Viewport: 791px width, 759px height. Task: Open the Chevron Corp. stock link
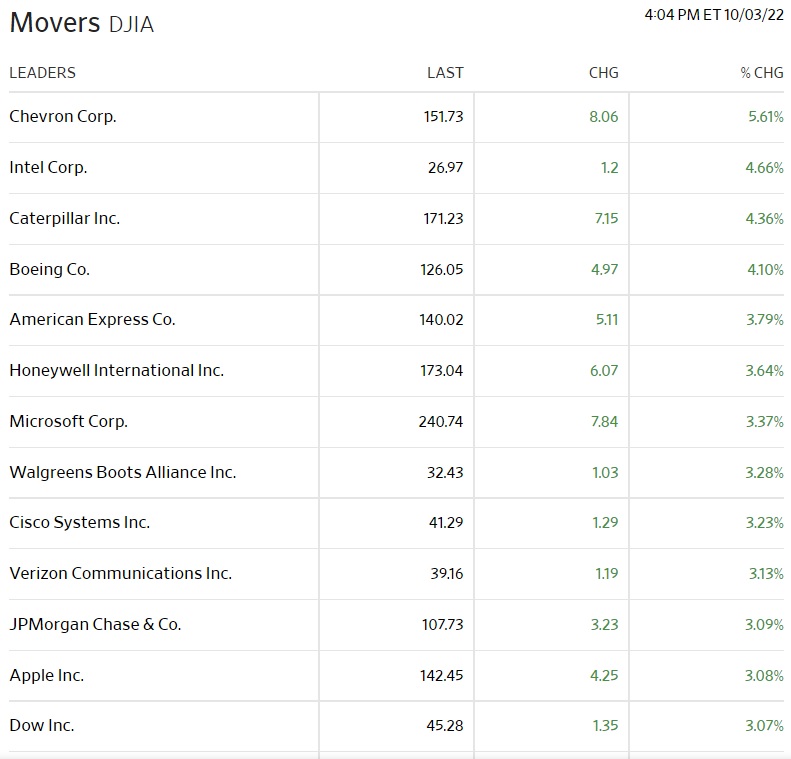pyautogui.click(x=63, y=116)
